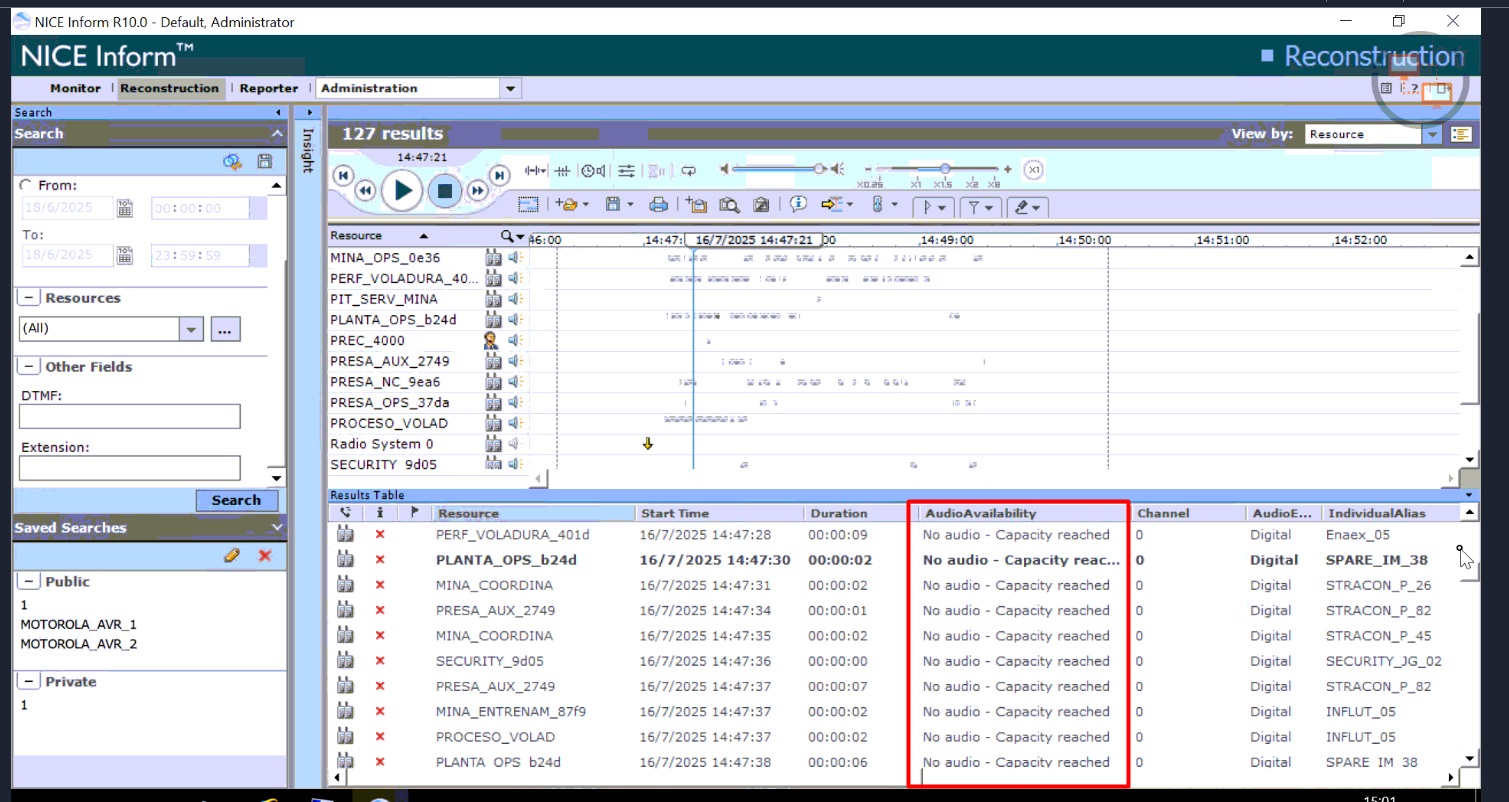Open the Resources (All) dropdown
This screenshot has height=802, width=1509.
(x=191, y=328)
